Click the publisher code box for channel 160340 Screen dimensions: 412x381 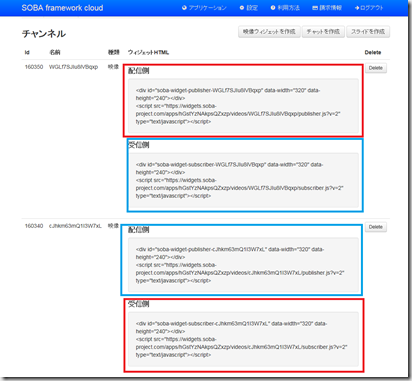coord(243,265)
